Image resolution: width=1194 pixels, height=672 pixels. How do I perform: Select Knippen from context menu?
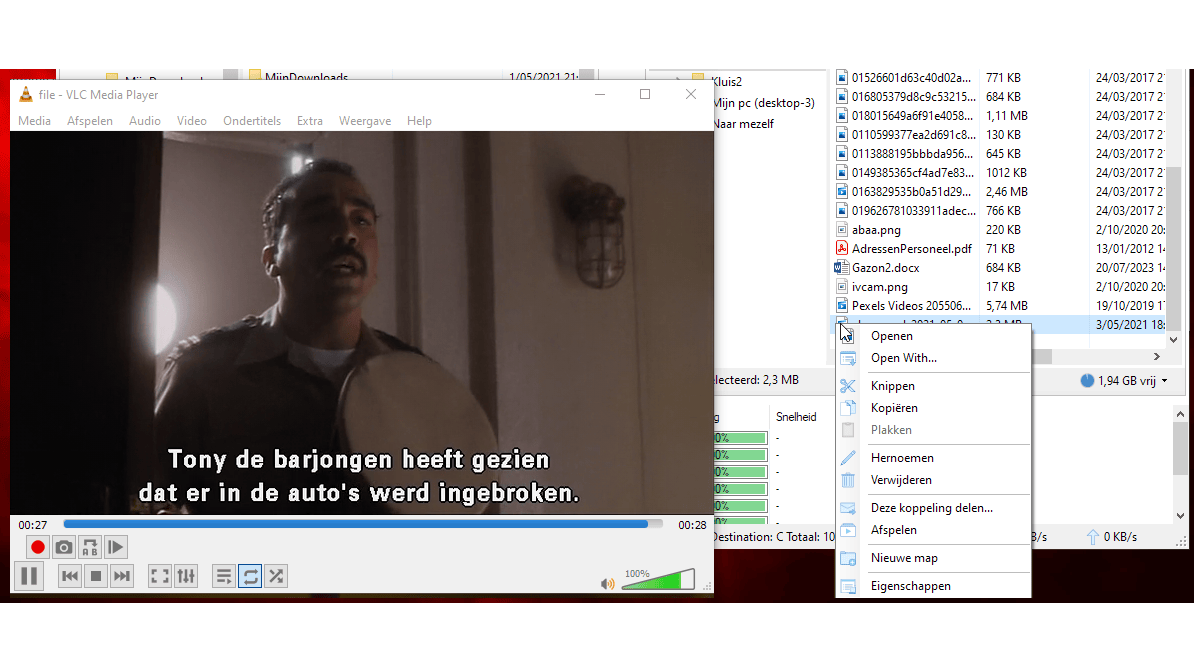pos(934,386)
